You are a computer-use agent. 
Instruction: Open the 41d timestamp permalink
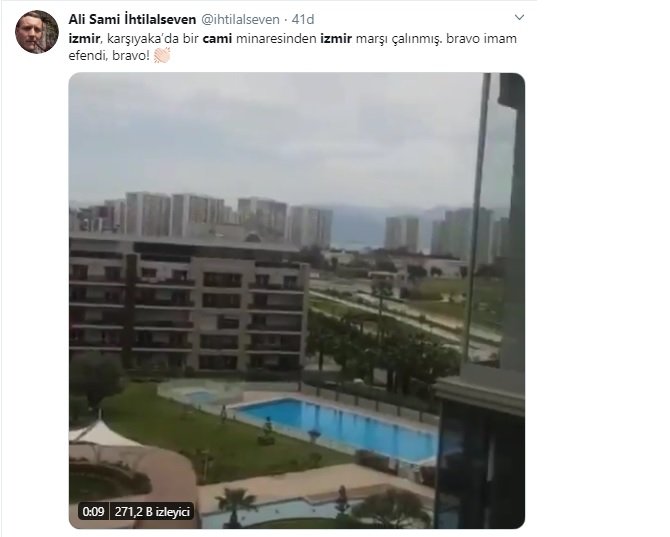(x=303, y=19)
